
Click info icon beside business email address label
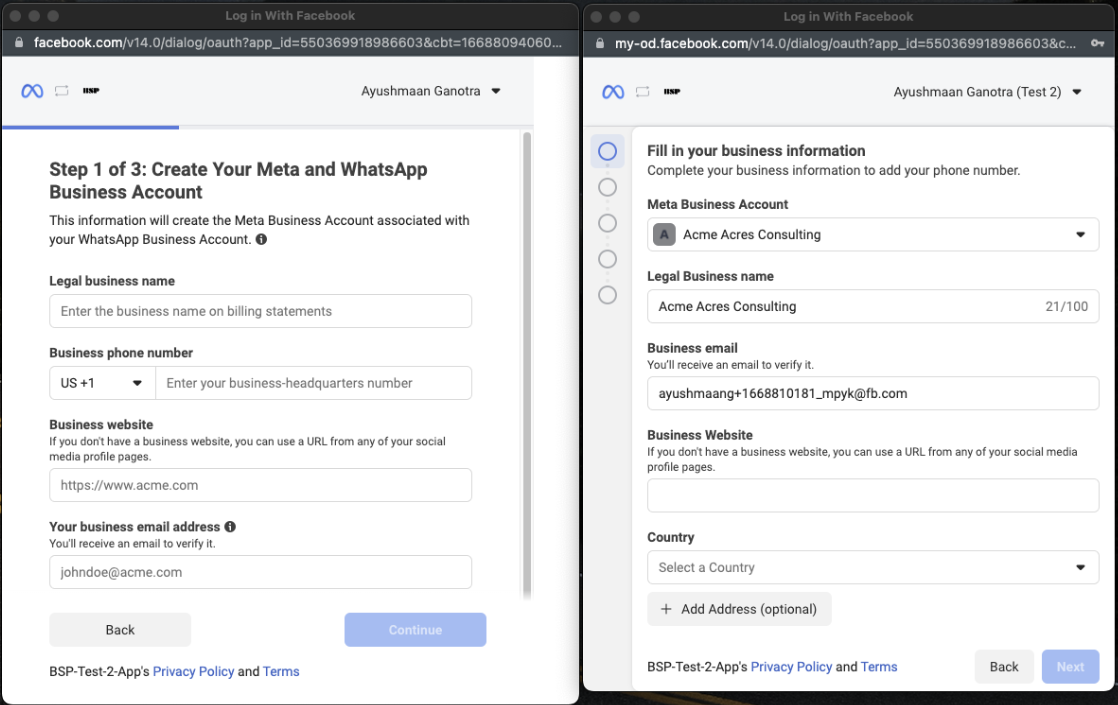pyautogui.click(x=230, y=526)
